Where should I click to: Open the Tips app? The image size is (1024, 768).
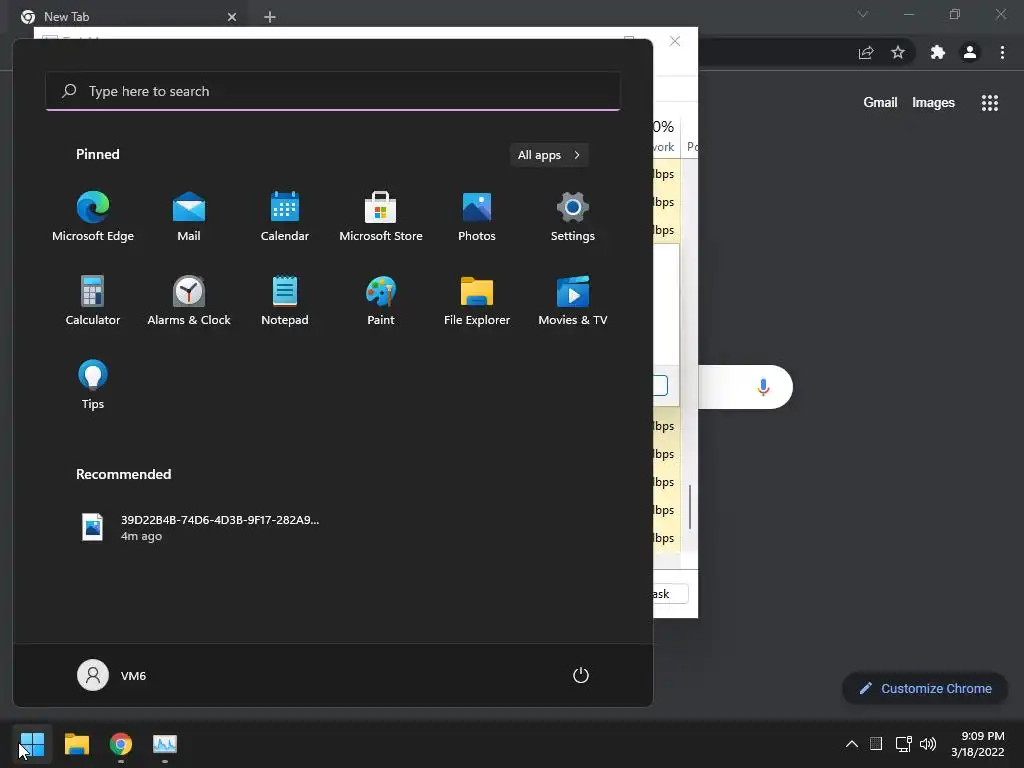(x=93, y=385)
